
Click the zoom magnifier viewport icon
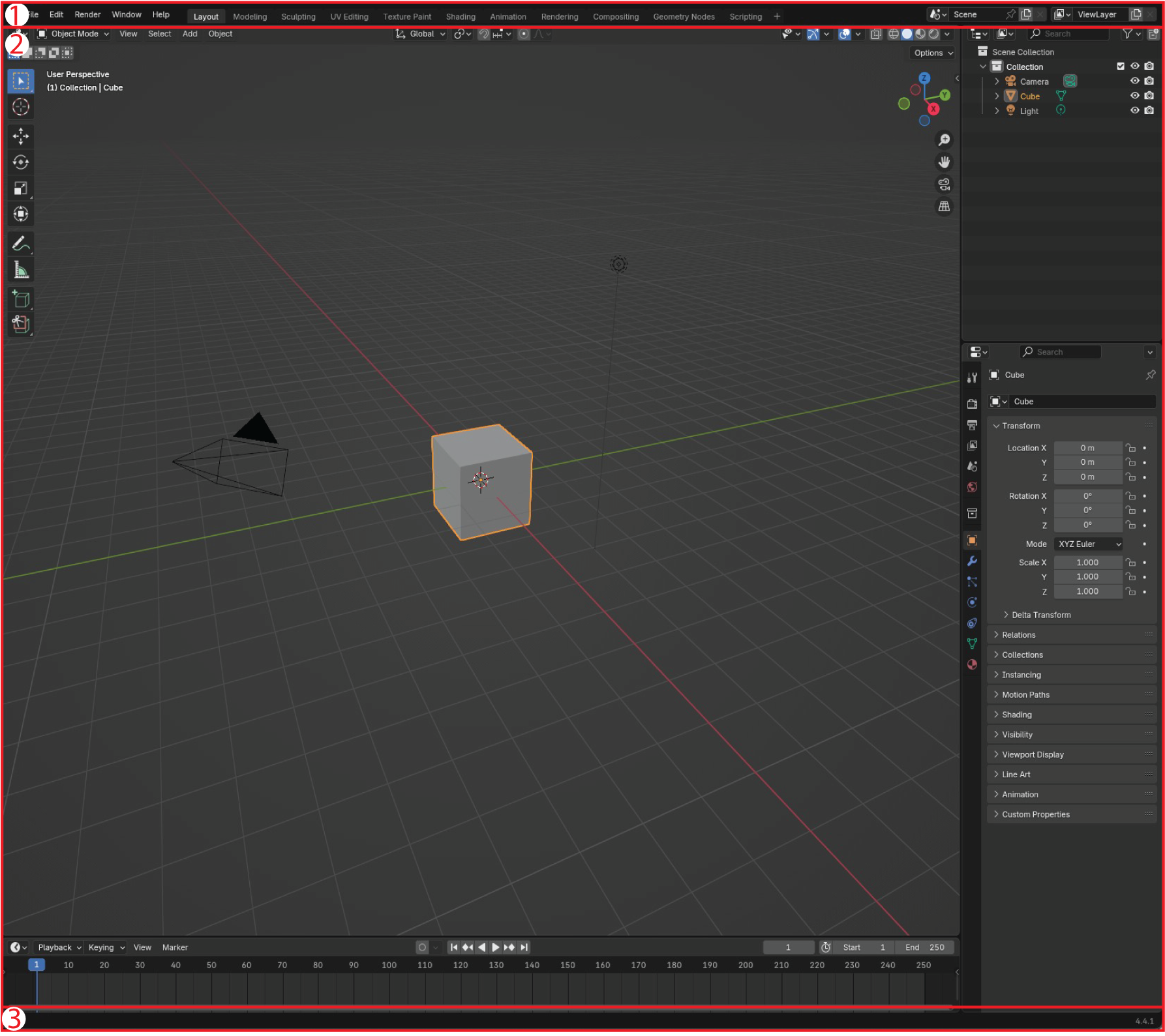pos(944,140)
